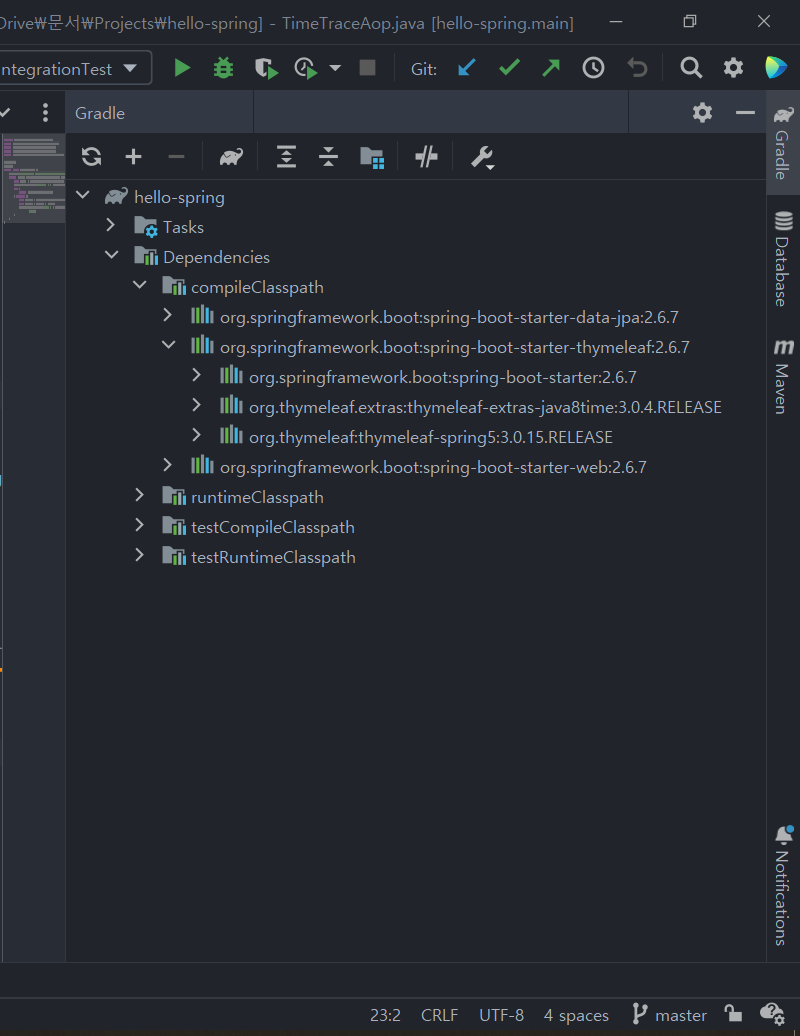The height and width of the screenshot is (1036, 800).
Task: Collapse the hello-spring project node
Action: [x=83, y=195]
